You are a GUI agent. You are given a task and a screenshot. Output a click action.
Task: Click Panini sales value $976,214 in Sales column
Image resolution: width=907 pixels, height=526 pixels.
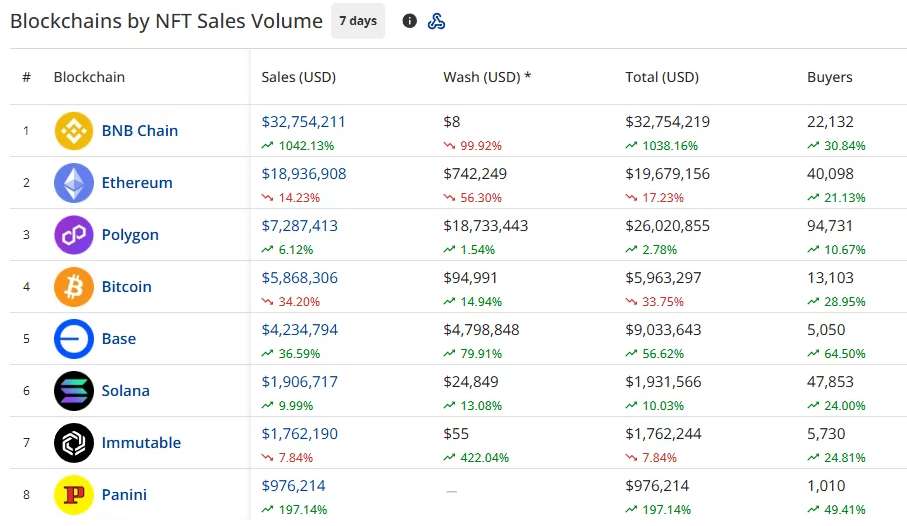tap(293, 485)
